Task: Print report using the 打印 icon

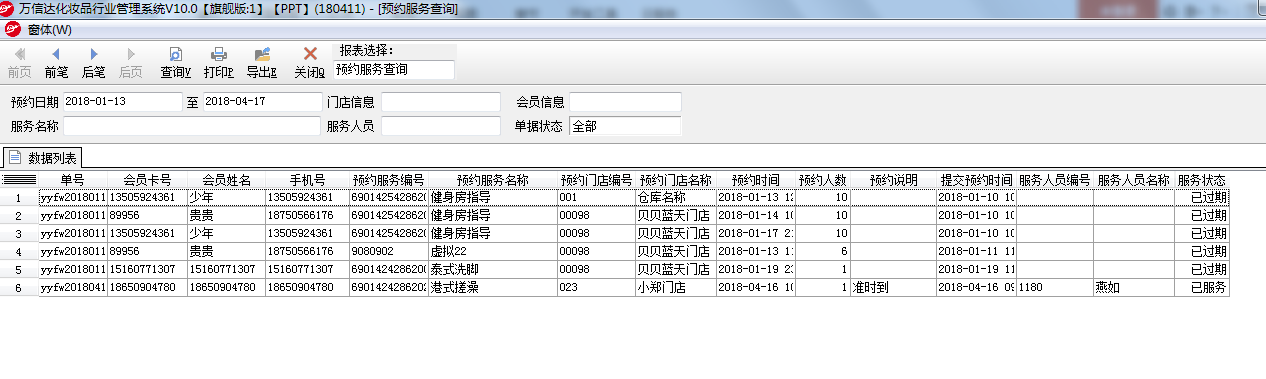Action: [218, 62]
